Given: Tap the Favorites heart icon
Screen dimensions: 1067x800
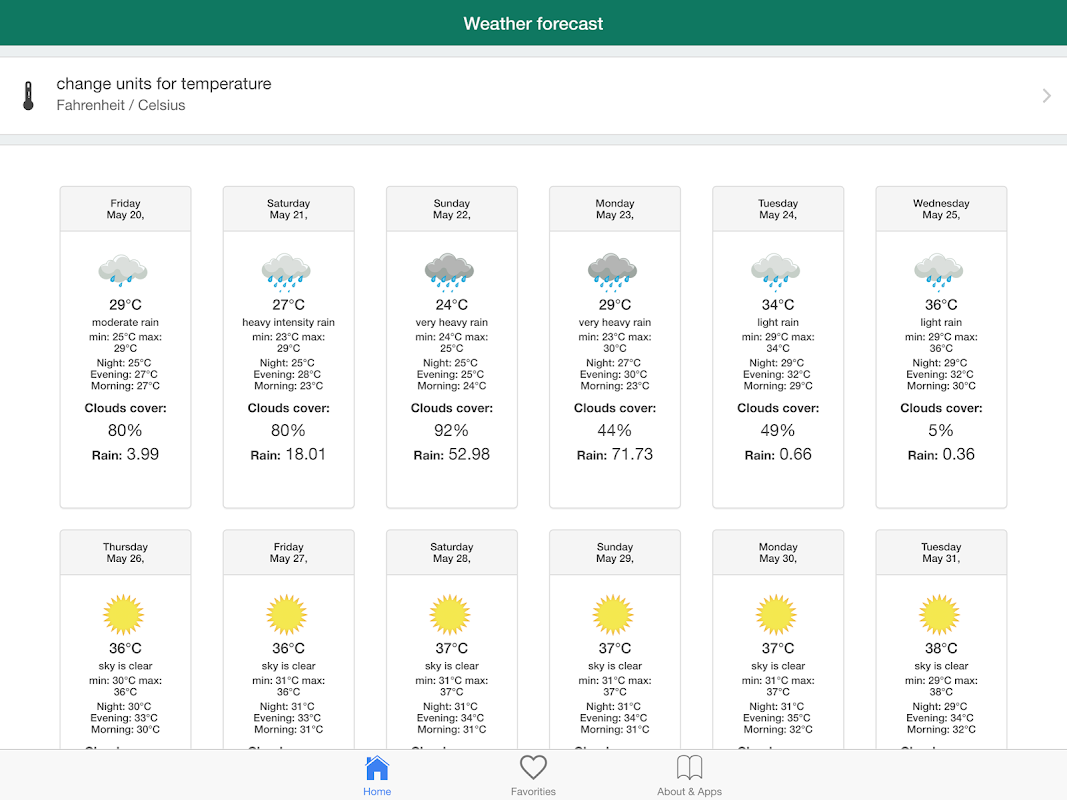Looking at the screenshot, I should (533, 767).
